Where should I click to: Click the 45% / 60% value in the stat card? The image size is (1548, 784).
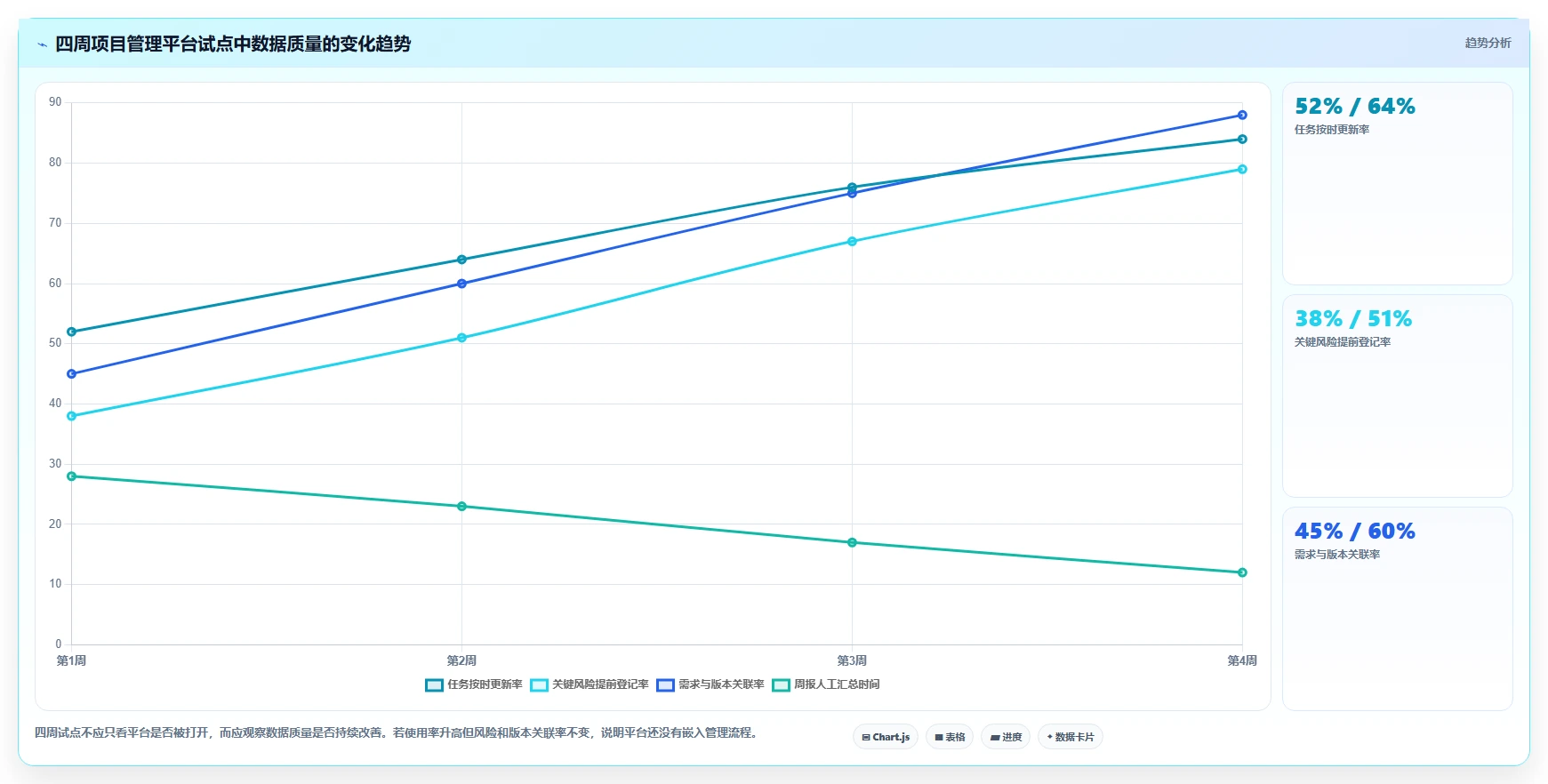point(1355,532)
